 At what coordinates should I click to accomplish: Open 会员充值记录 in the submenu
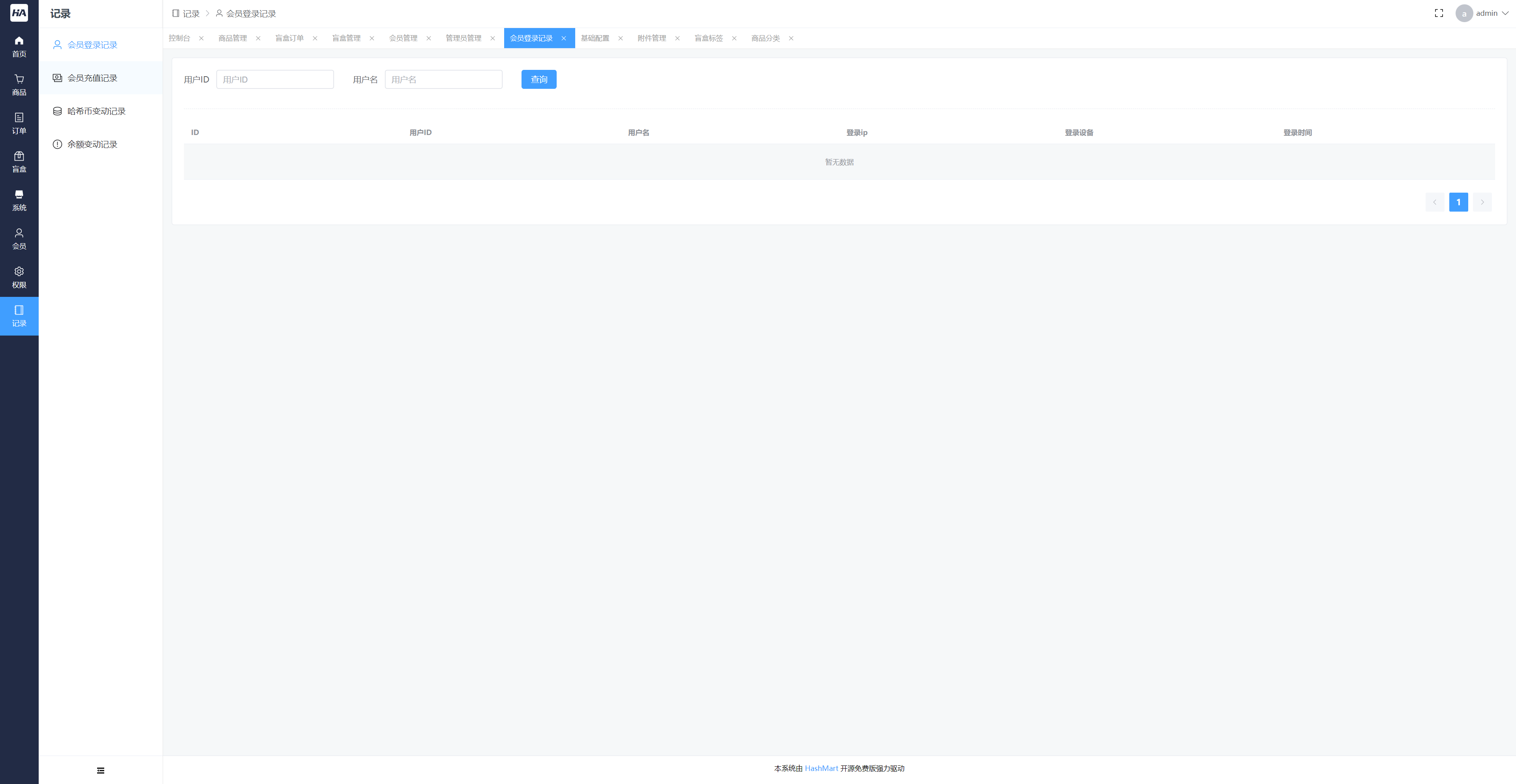pyautogui.click(x=92, y=78)
